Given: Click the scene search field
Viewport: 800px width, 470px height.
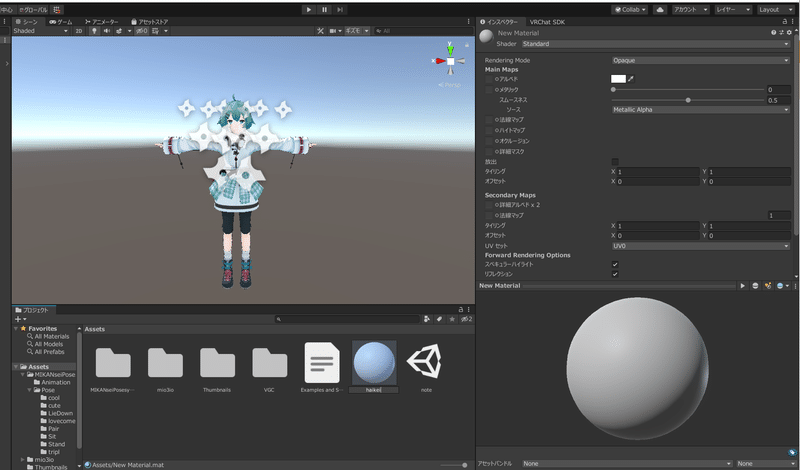Looking at the screenshot, I should coord(423,31).
